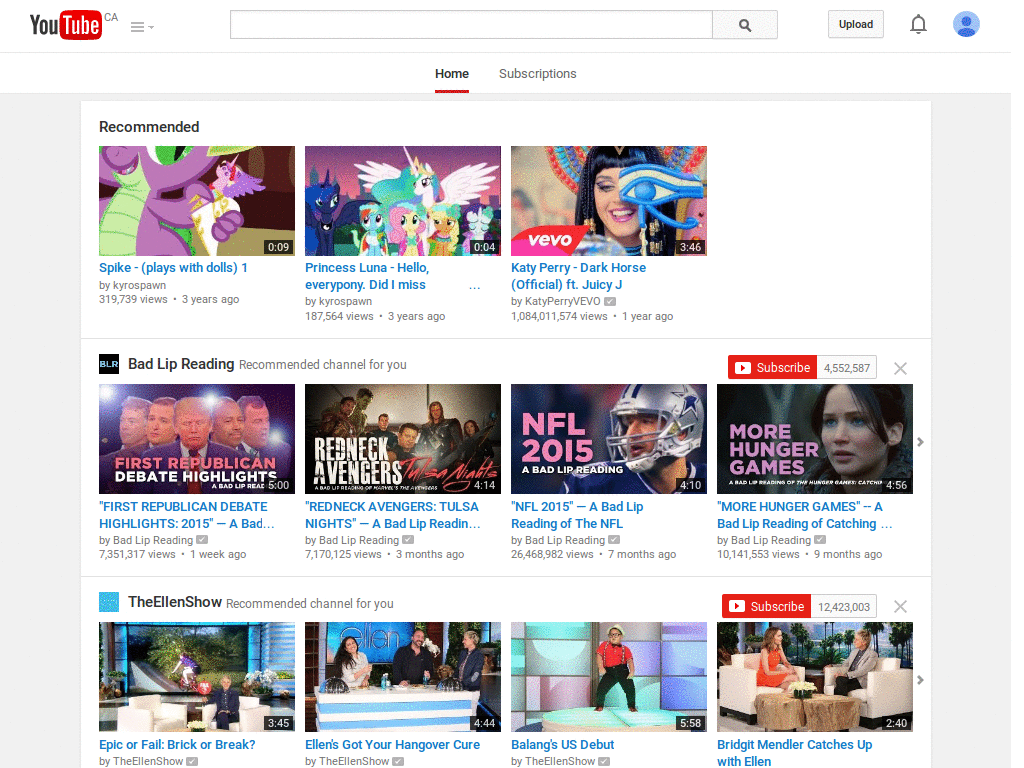Open Epic or Fail thumbnail
The height and width of the screenshot is (768, 1024).
[x=197, y=677]
